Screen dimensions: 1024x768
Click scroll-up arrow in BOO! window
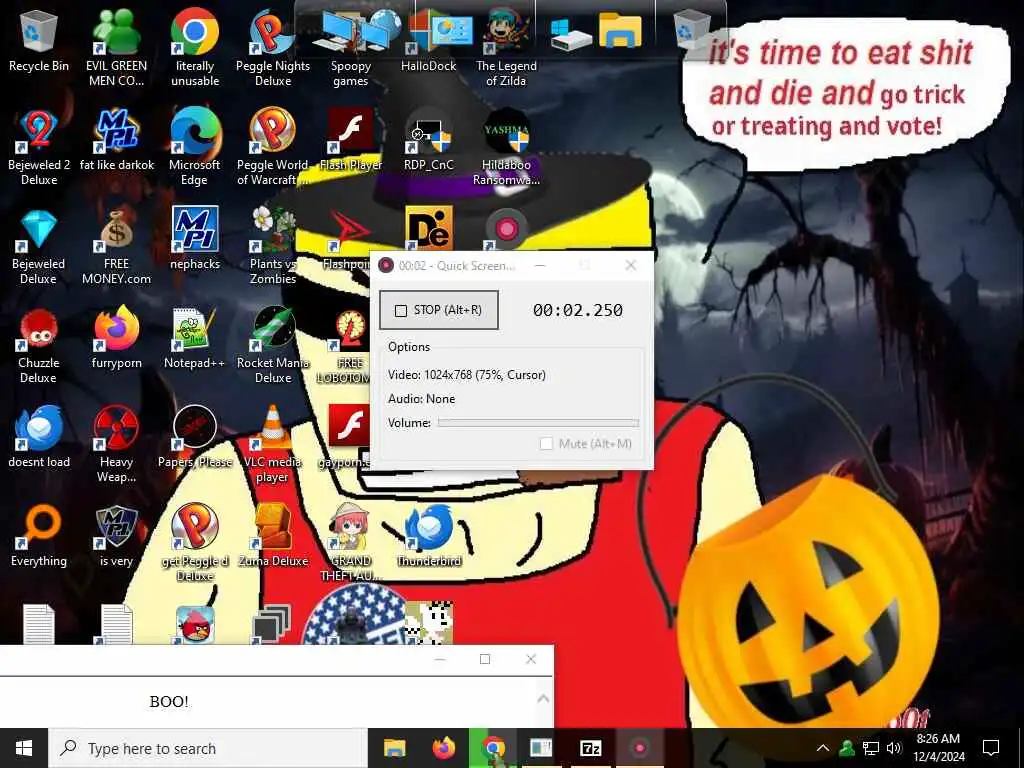click(543, 699)
